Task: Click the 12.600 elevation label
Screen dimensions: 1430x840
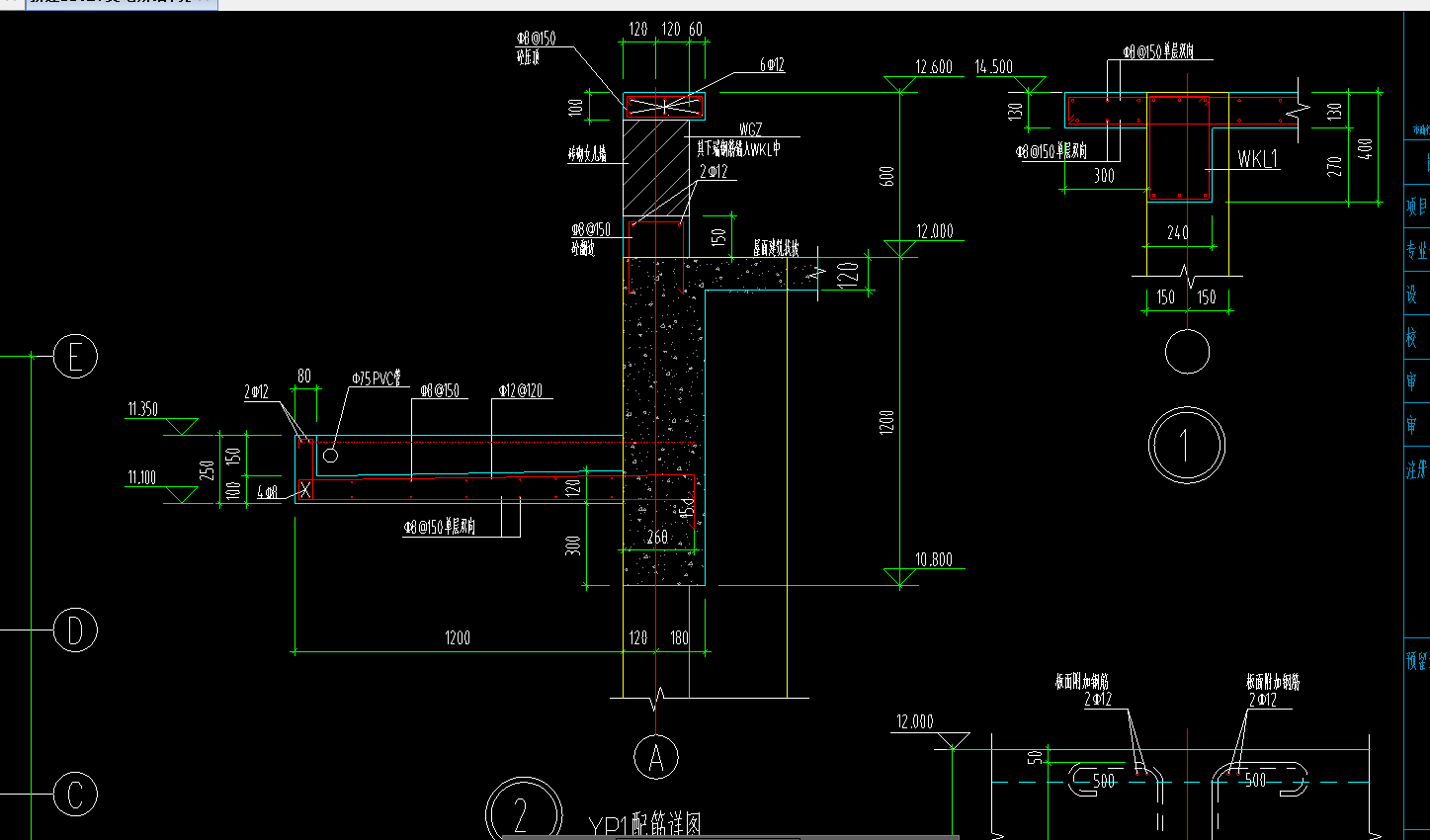Action: click(934, 67)
